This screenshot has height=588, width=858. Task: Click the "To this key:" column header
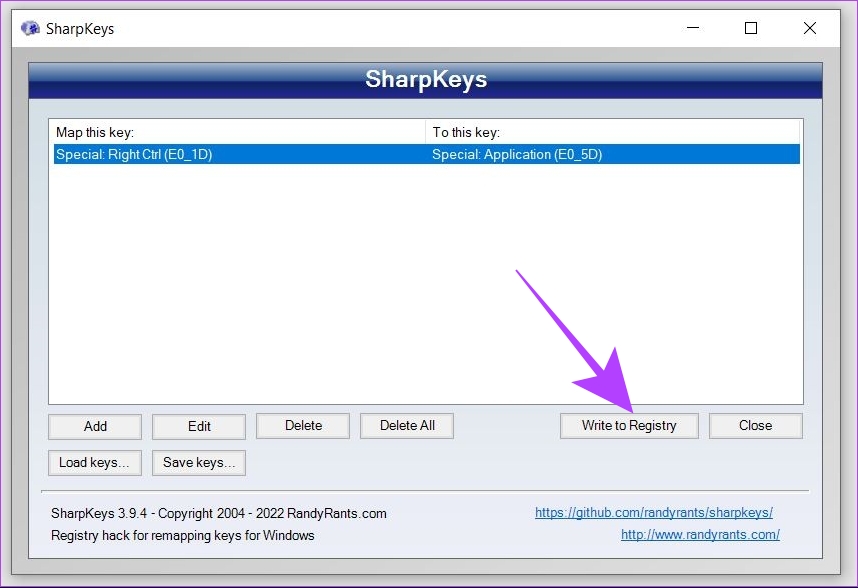[613, 132]
